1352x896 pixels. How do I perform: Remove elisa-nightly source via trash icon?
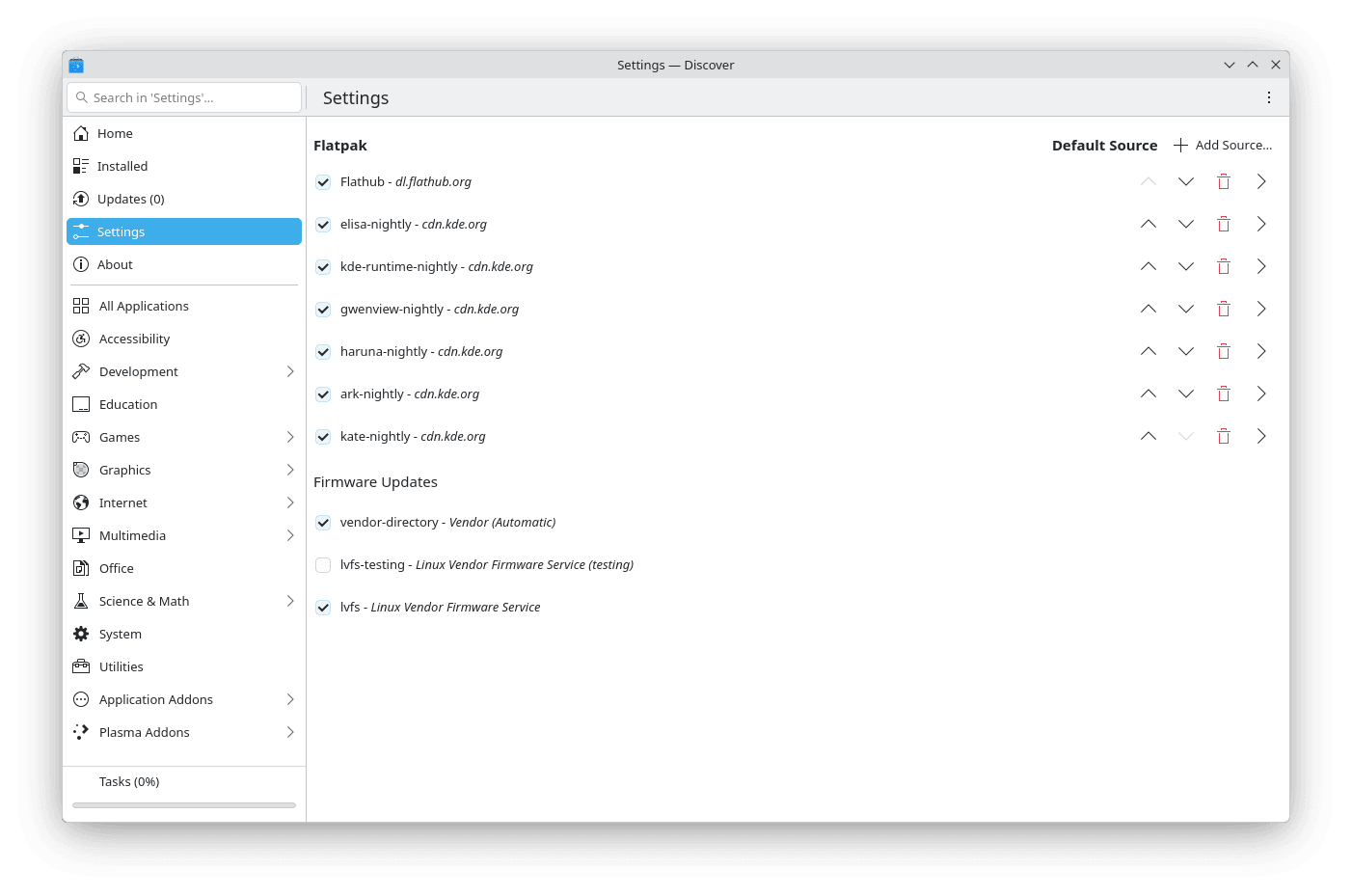coord(1224,224)
